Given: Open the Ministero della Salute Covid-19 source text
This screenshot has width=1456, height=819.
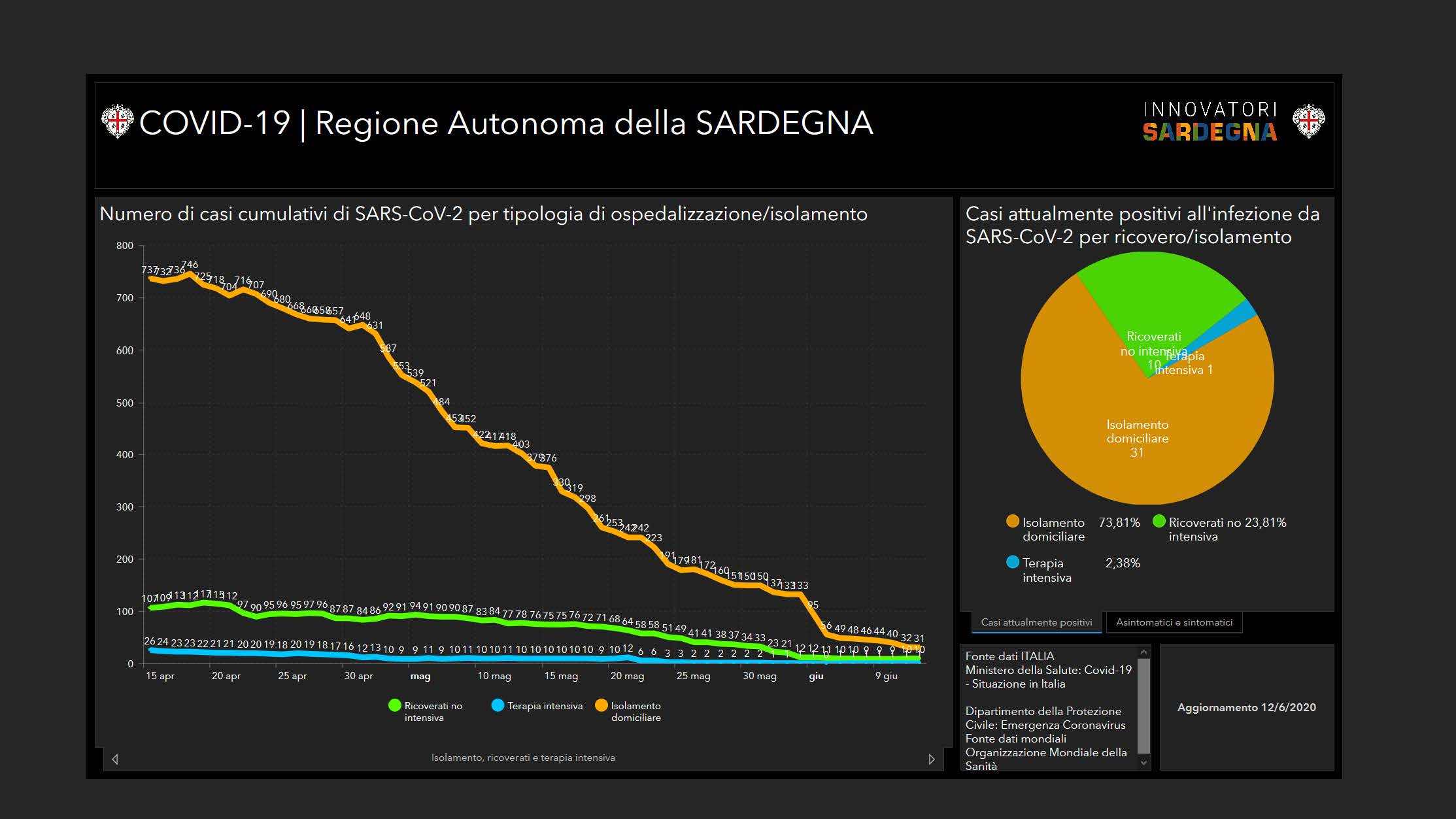Looking at the screenshot, I should [1048, 670].
